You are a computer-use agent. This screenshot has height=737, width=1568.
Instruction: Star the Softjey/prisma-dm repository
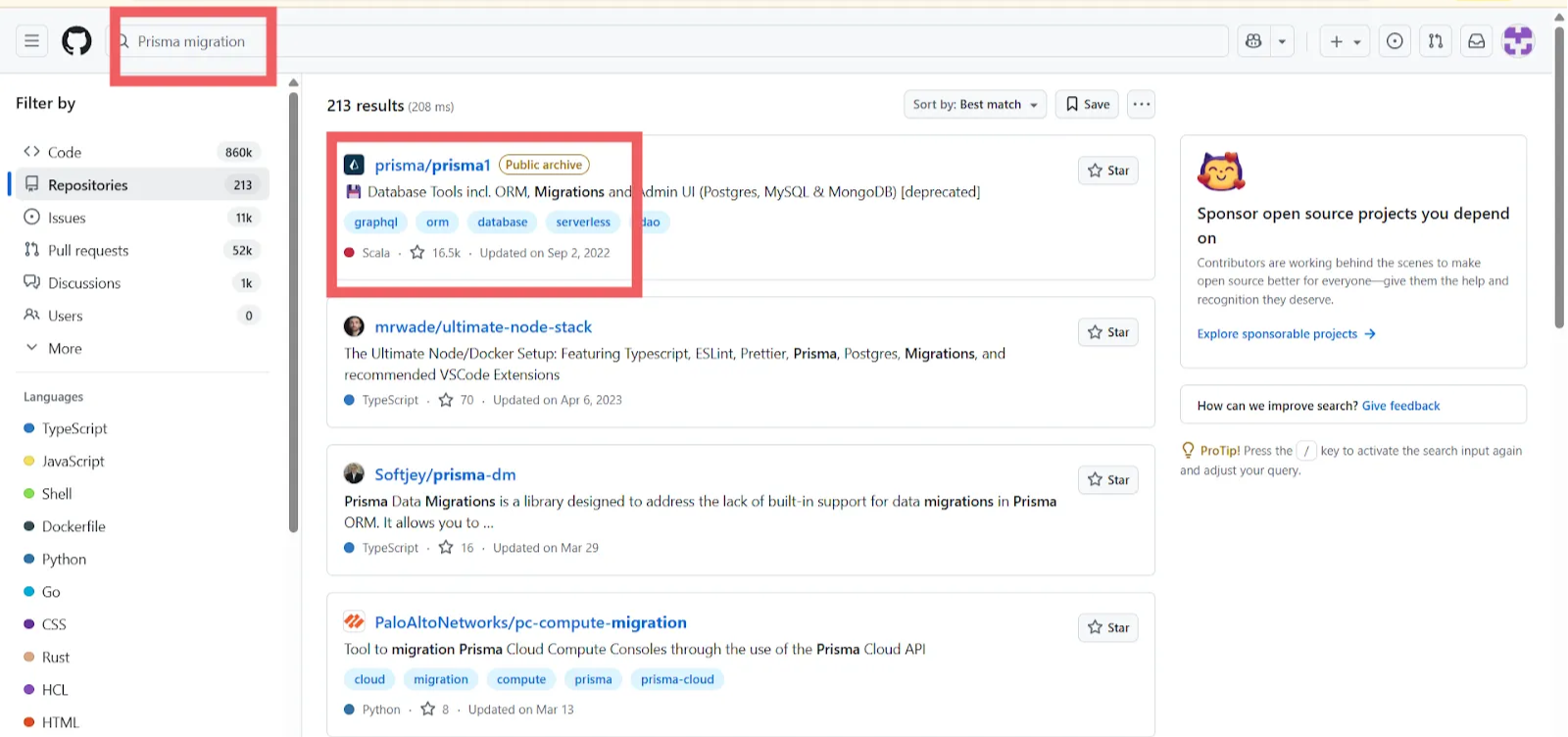pos(1108,480)
